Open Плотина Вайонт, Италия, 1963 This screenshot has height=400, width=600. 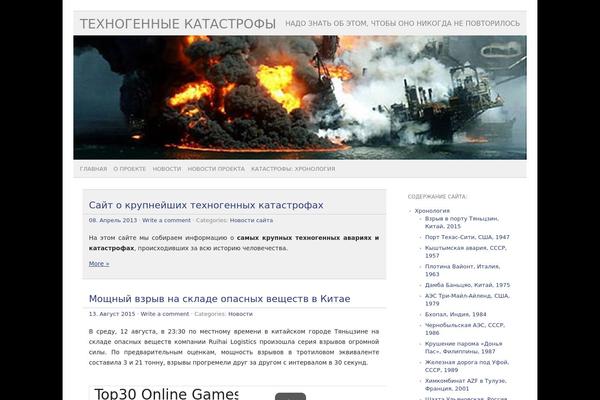pos(462,270)
